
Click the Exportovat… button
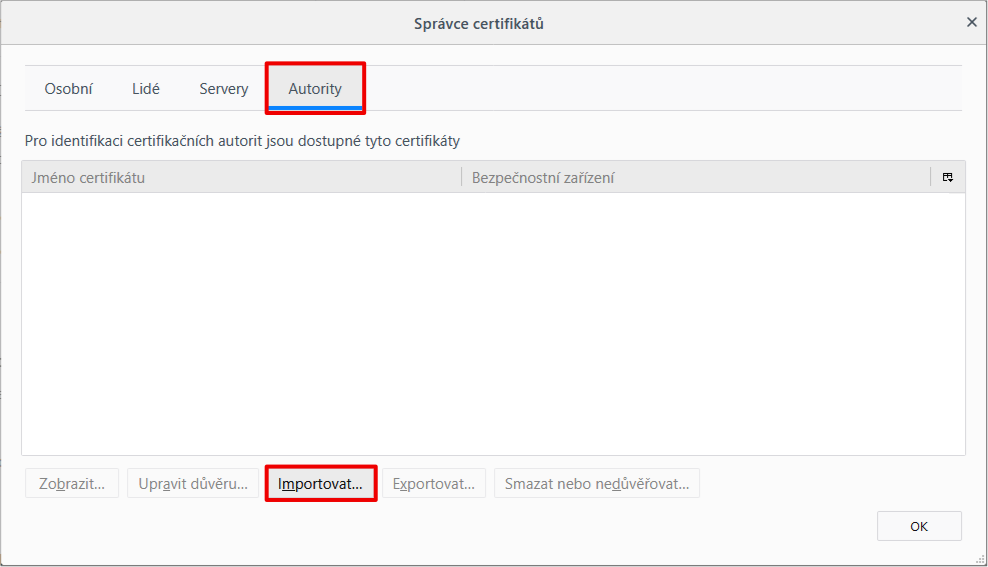tap(434, 484)
